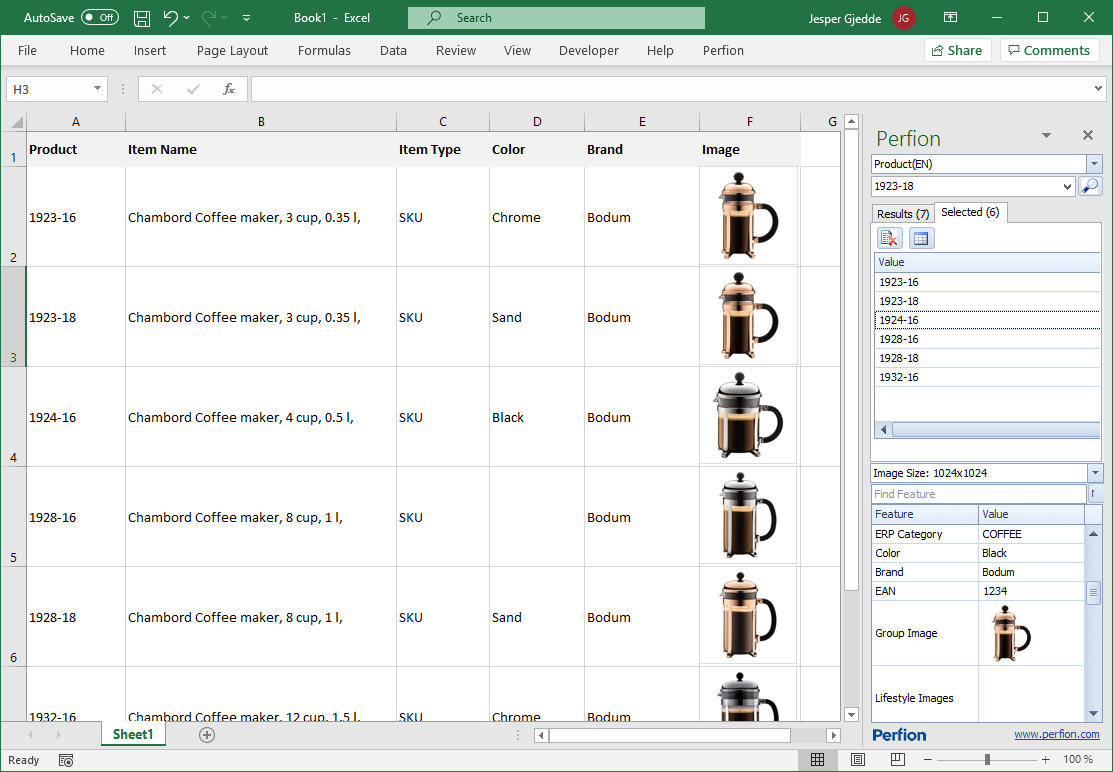
Task: Click the macro recording icon in status bar
Action: [65, 760]
